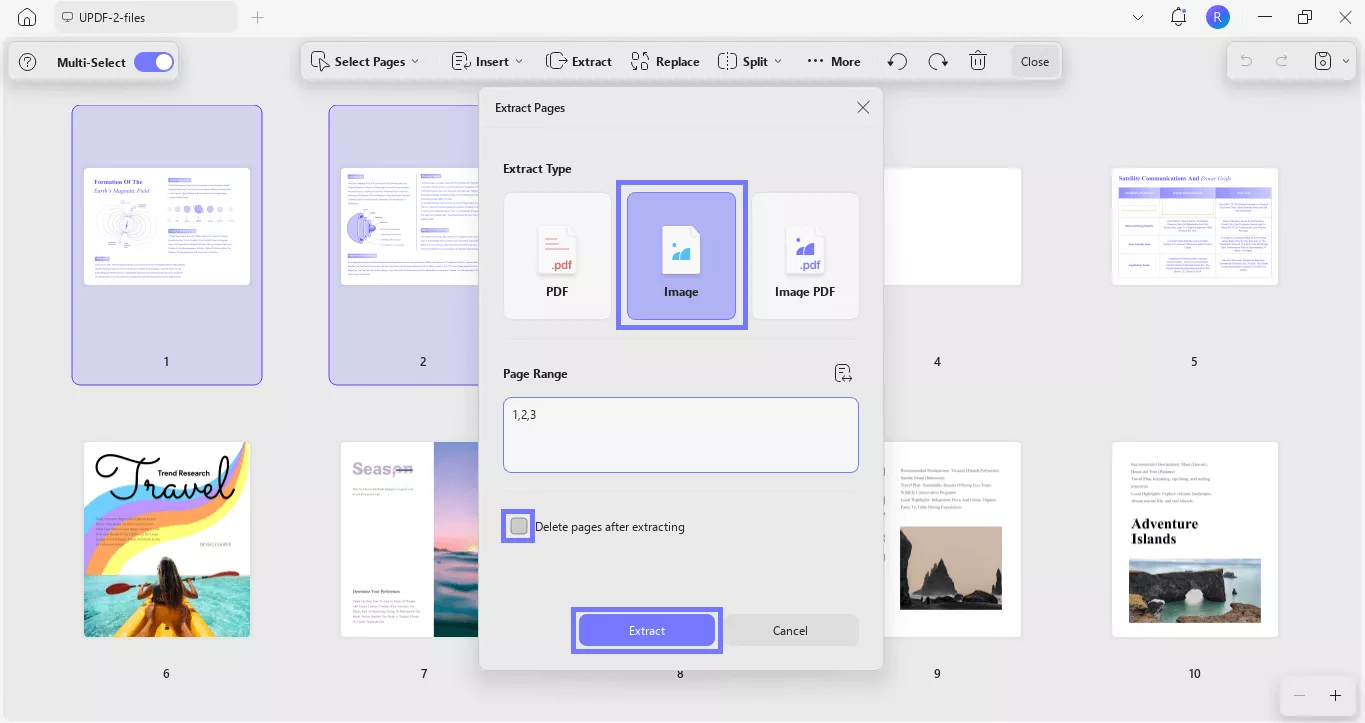Open the notifications bell icon

click(x=1178, y=17)
